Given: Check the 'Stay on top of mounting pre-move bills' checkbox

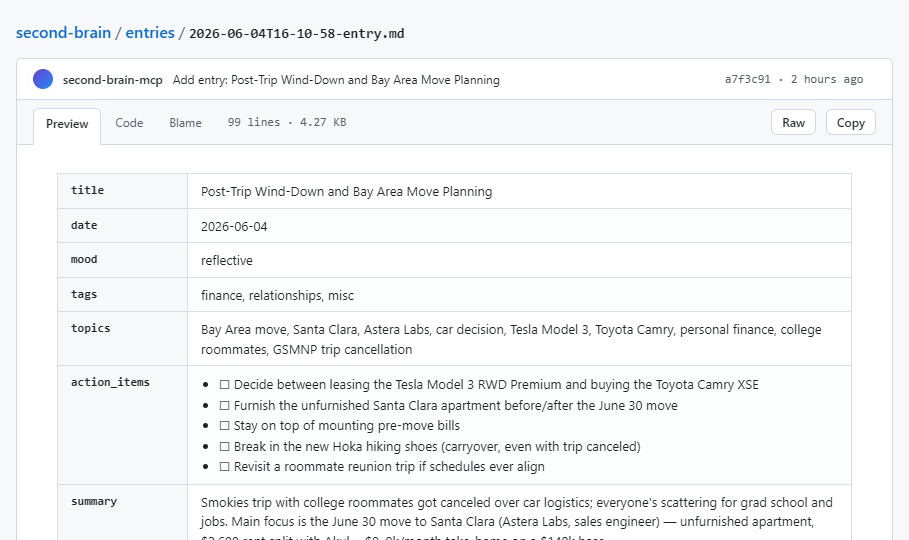Looking at the screenshot, I should 224,426.
